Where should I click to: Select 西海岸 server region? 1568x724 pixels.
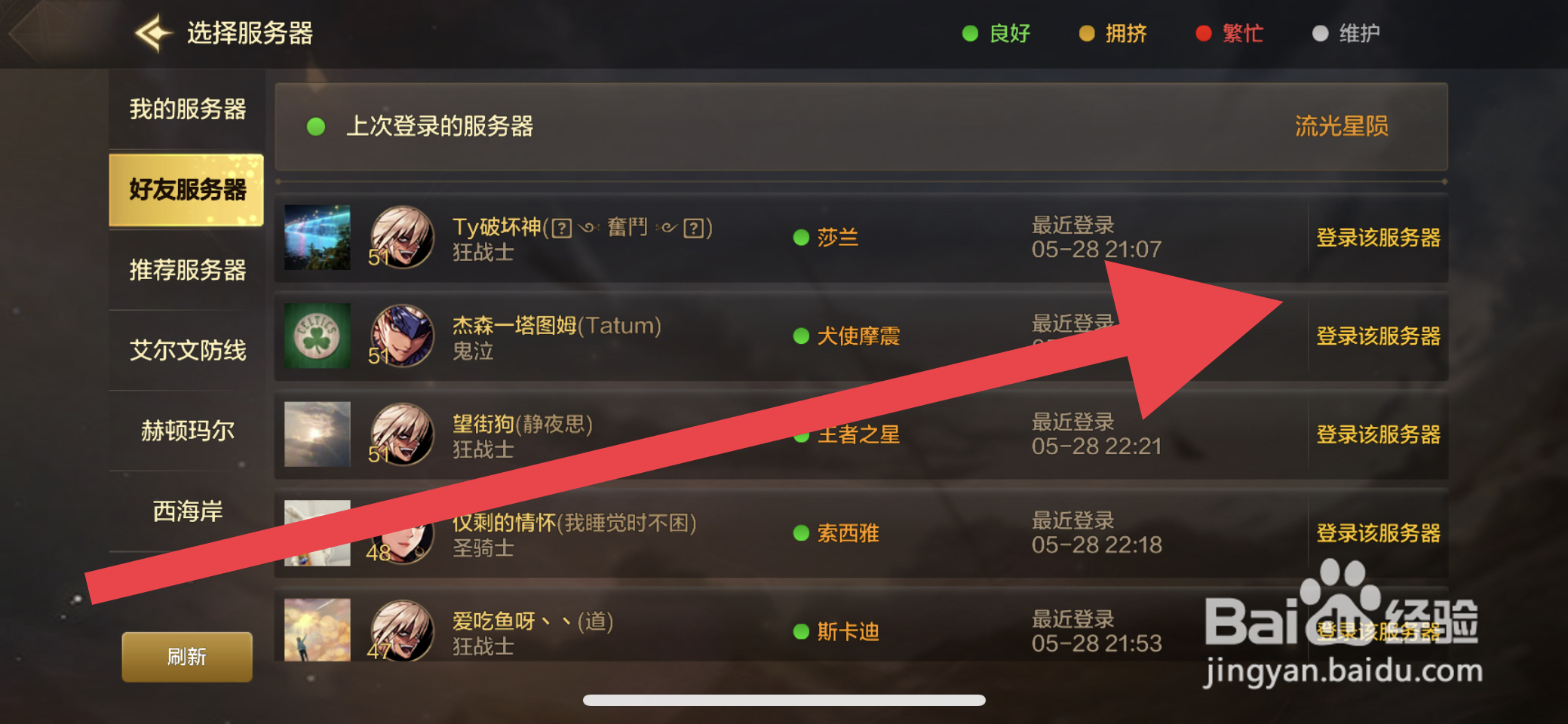[x=187, y=511]
